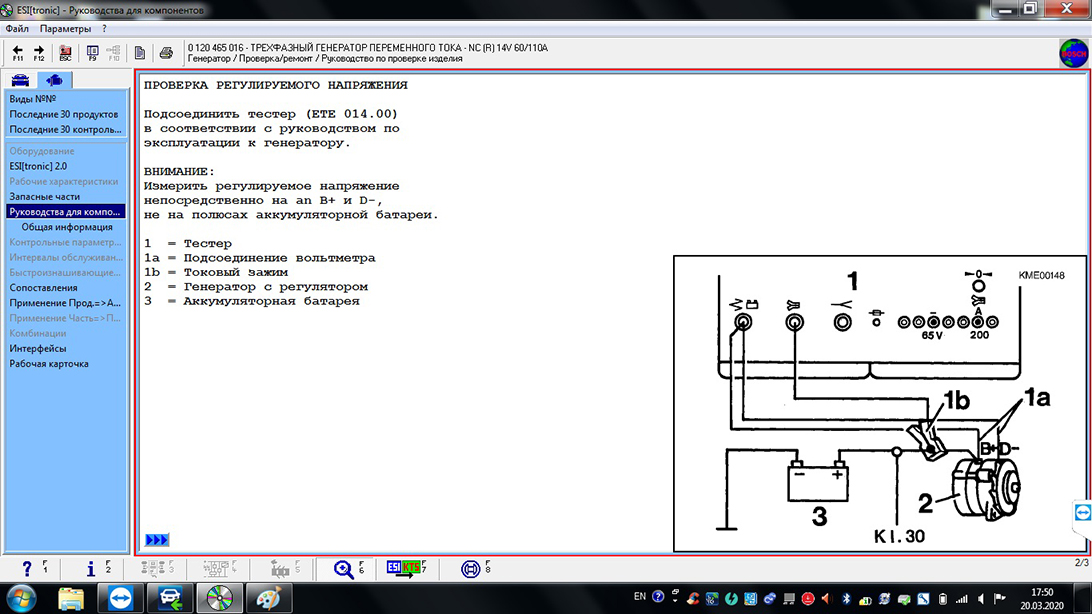Click the Bosch logo icon
The image size is (1092, 614).
coord(1073,53)
